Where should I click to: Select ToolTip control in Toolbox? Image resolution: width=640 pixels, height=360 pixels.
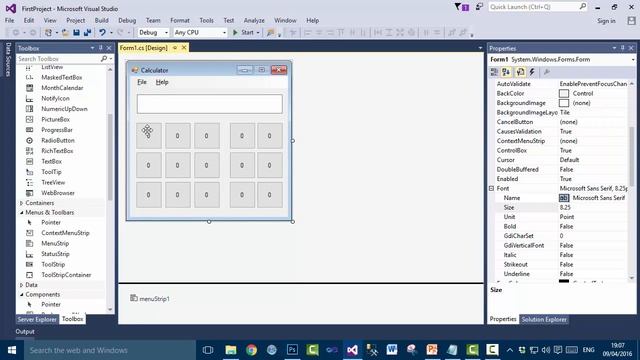click(x=51, y=172)
